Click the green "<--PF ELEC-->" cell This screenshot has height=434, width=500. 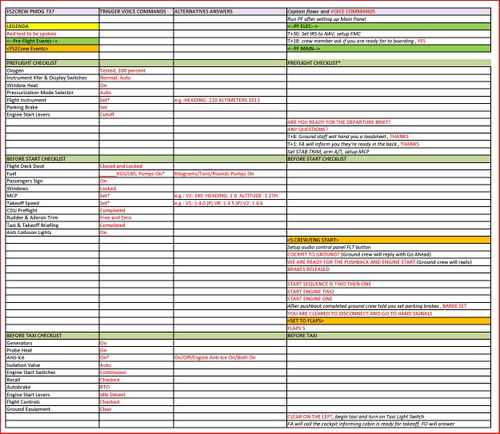388,26
